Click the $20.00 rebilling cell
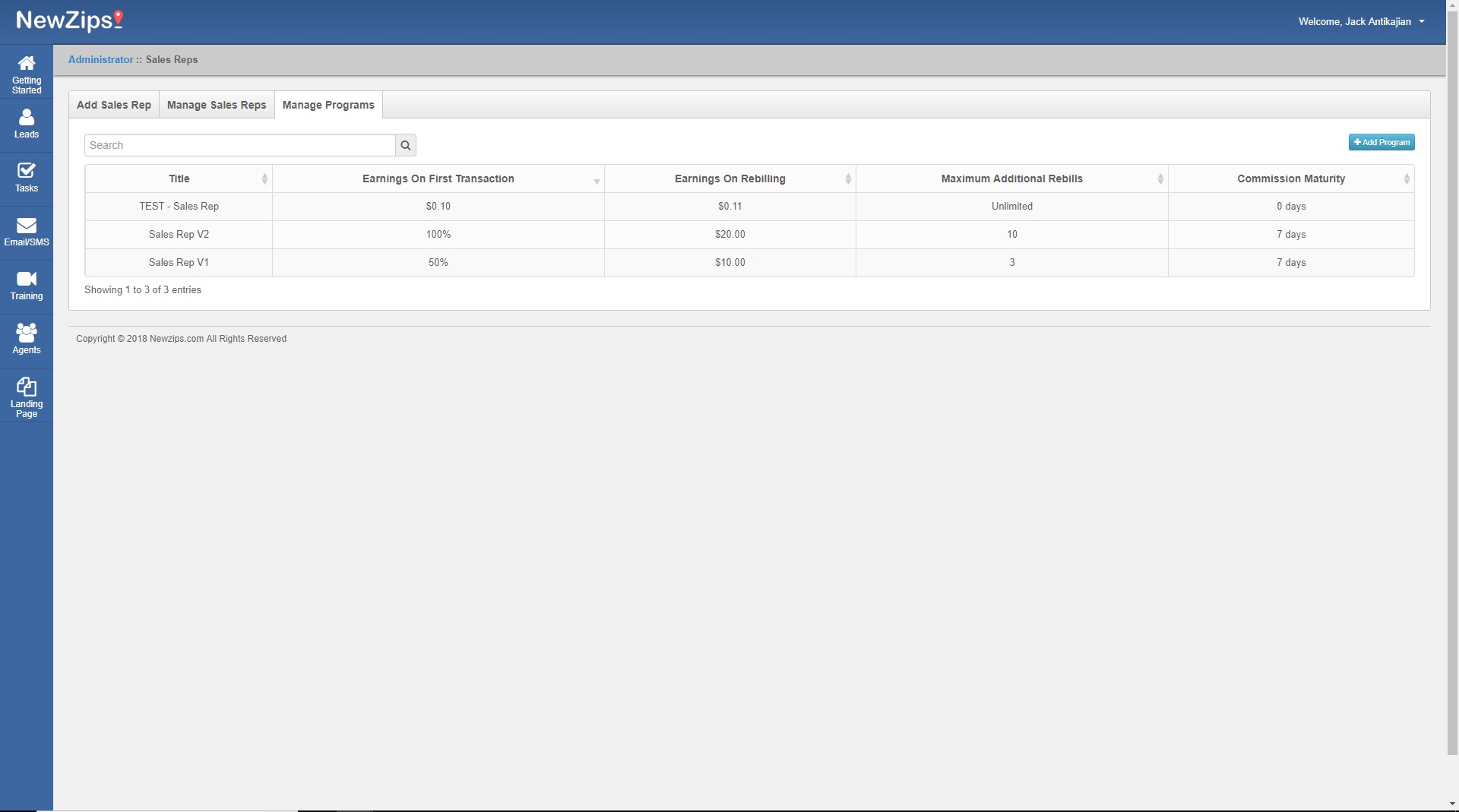 [730, 235]
